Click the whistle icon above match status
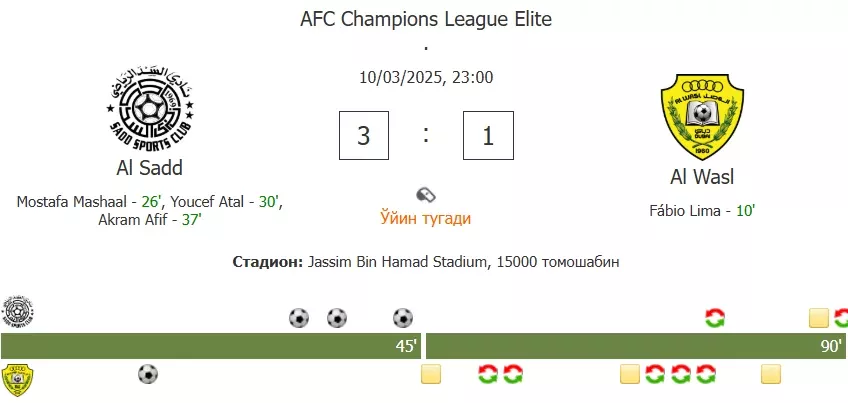The width and height of the screenshot is (848, 403). (426, 195)
